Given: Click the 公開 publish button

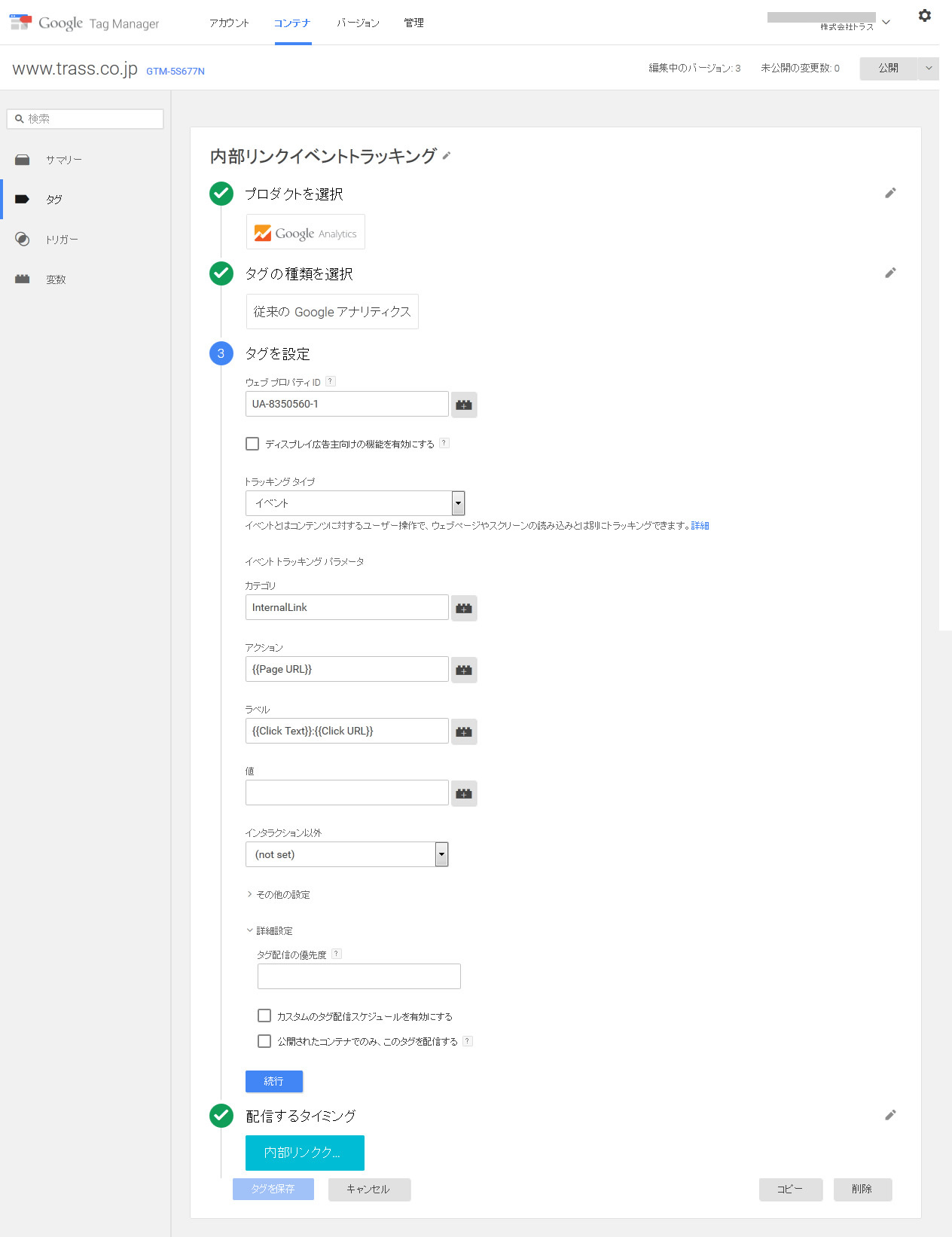Looking at the screenshot, I should pyautogui.click(x=889, y=68).
